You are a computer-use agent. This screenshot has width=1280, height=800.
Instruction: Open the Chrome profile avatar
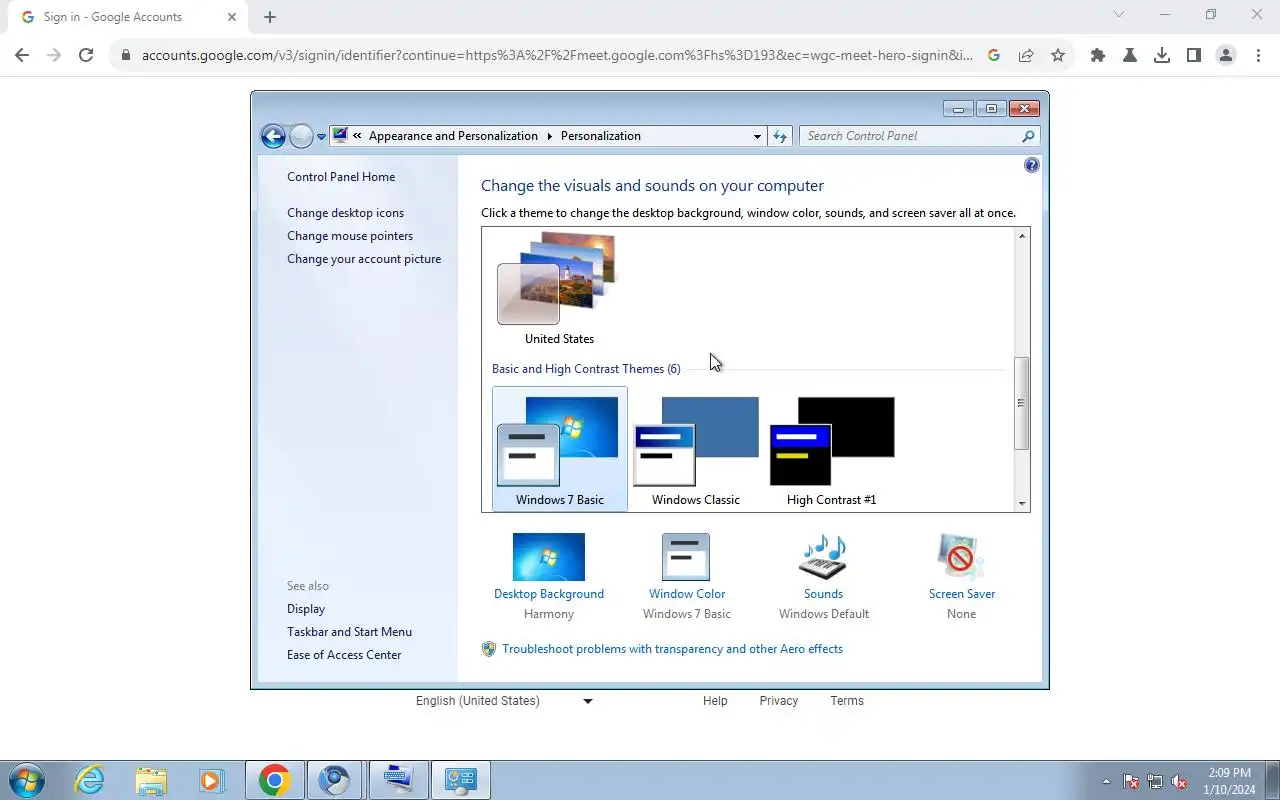coord(1226,55)
